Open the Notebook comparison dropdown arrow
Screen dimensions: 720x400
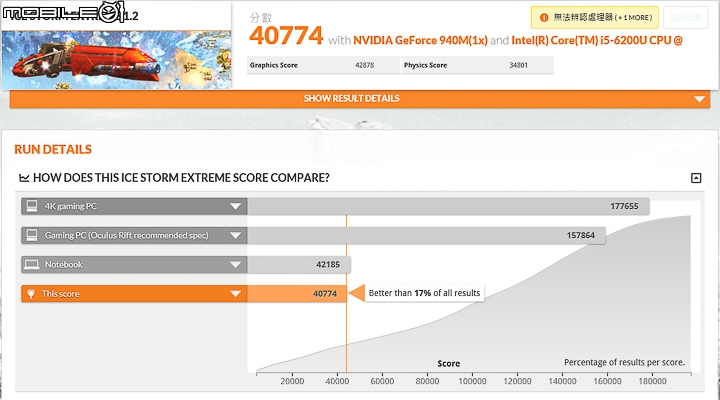tap(235, 265)
